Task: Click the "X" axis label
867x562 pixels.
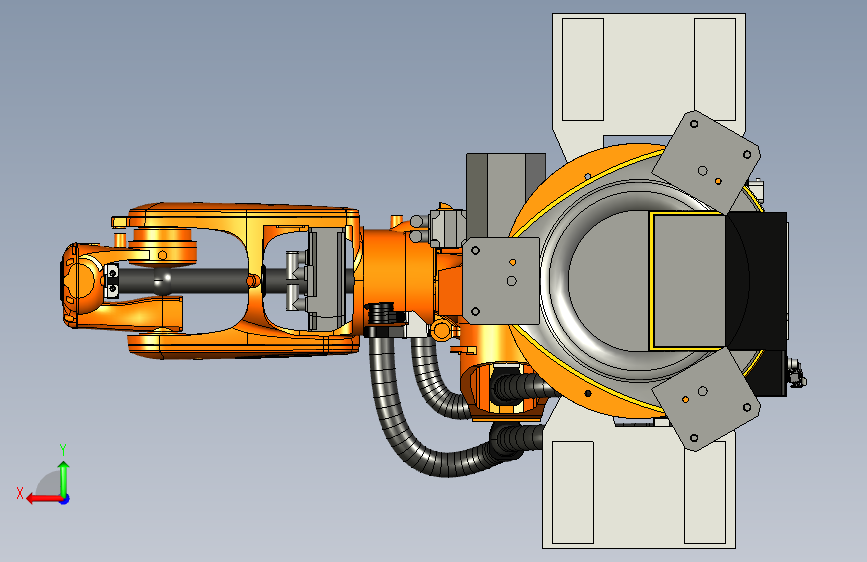Action: click(x=20, y=493)
